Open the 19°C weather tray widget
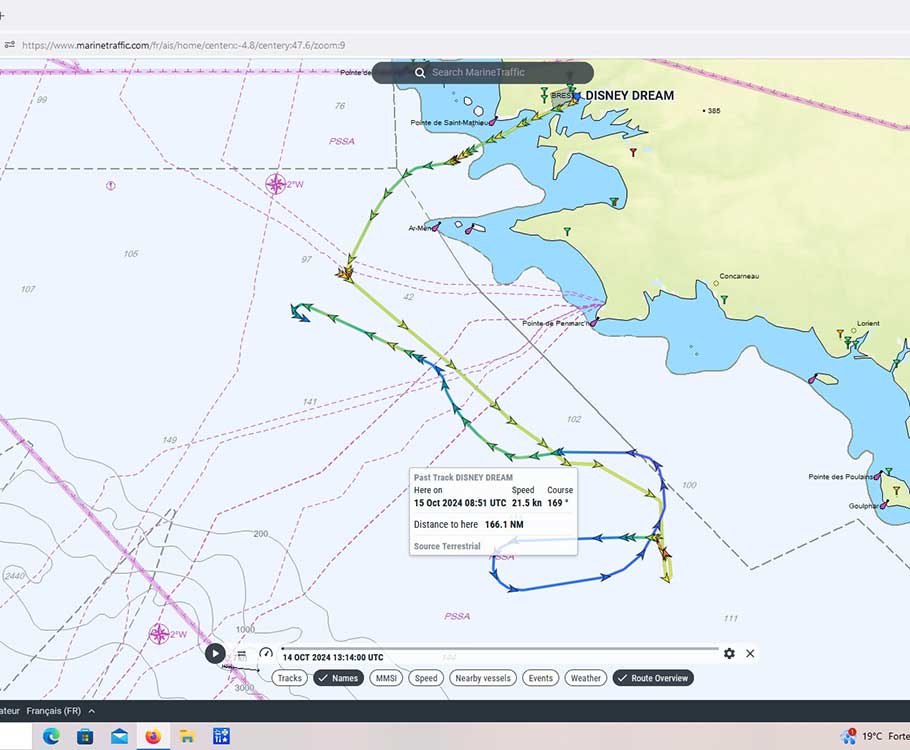Screen dimensions: 910x750 [875, 736]
